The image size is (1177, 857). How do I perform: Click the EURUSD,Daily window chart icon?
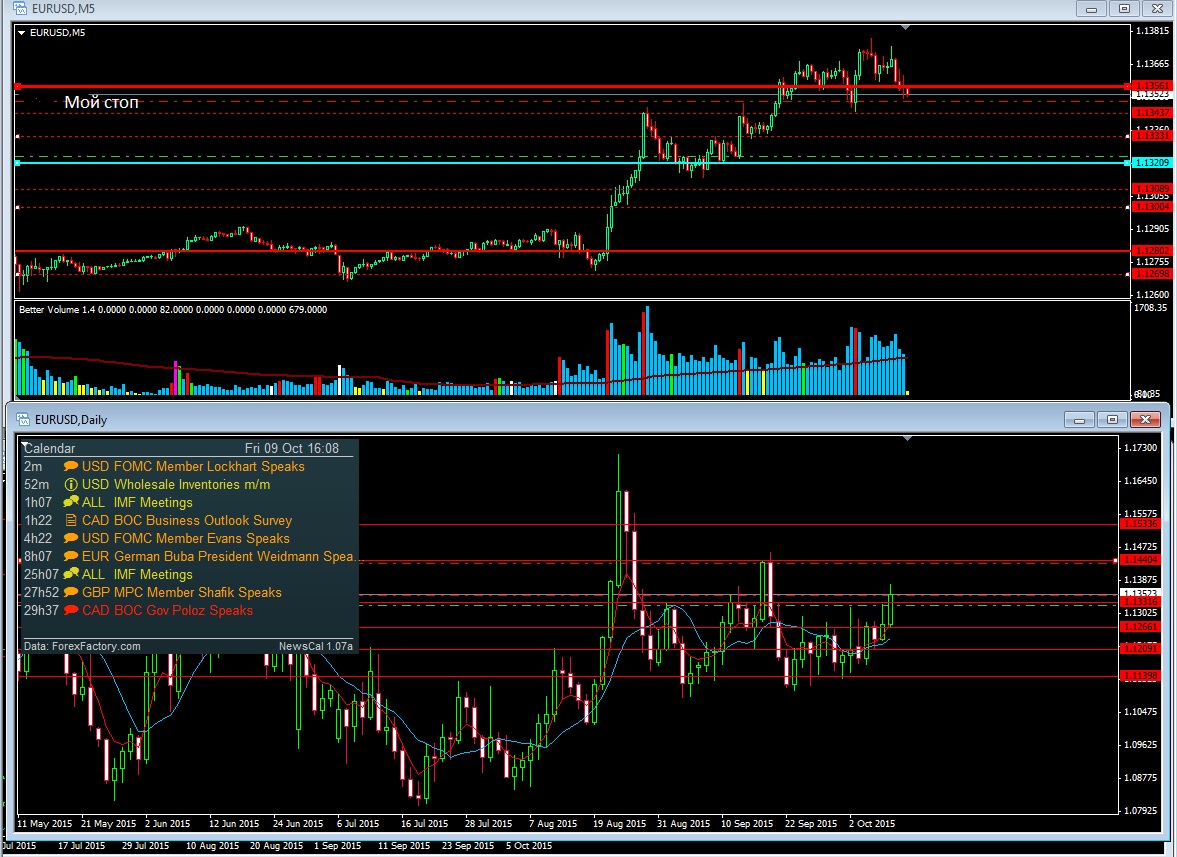click(23, 419)
